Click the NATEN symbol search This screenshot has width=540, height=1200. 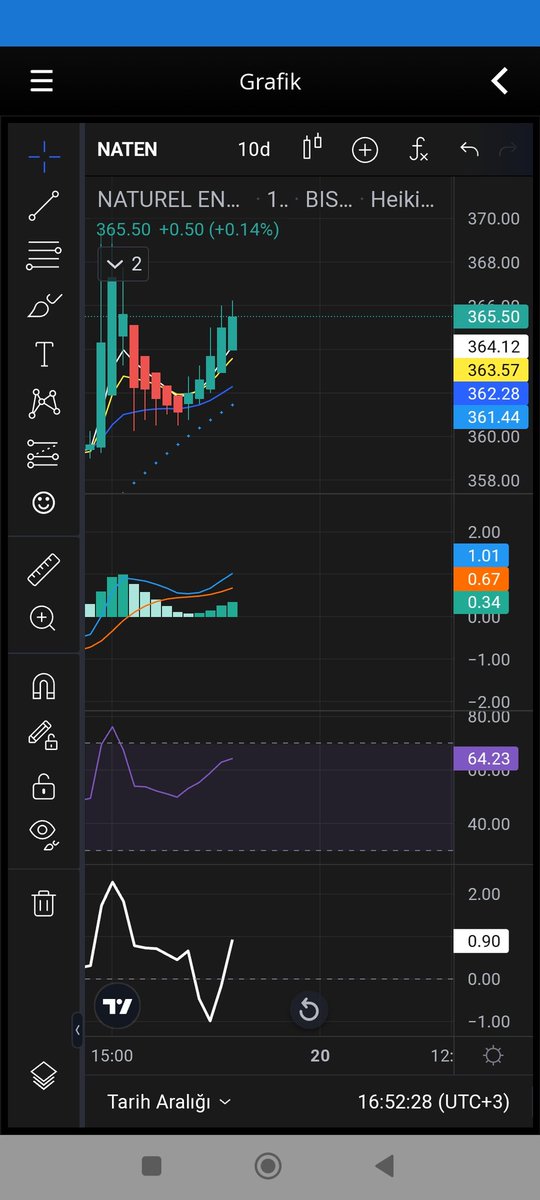coord(127,150)
